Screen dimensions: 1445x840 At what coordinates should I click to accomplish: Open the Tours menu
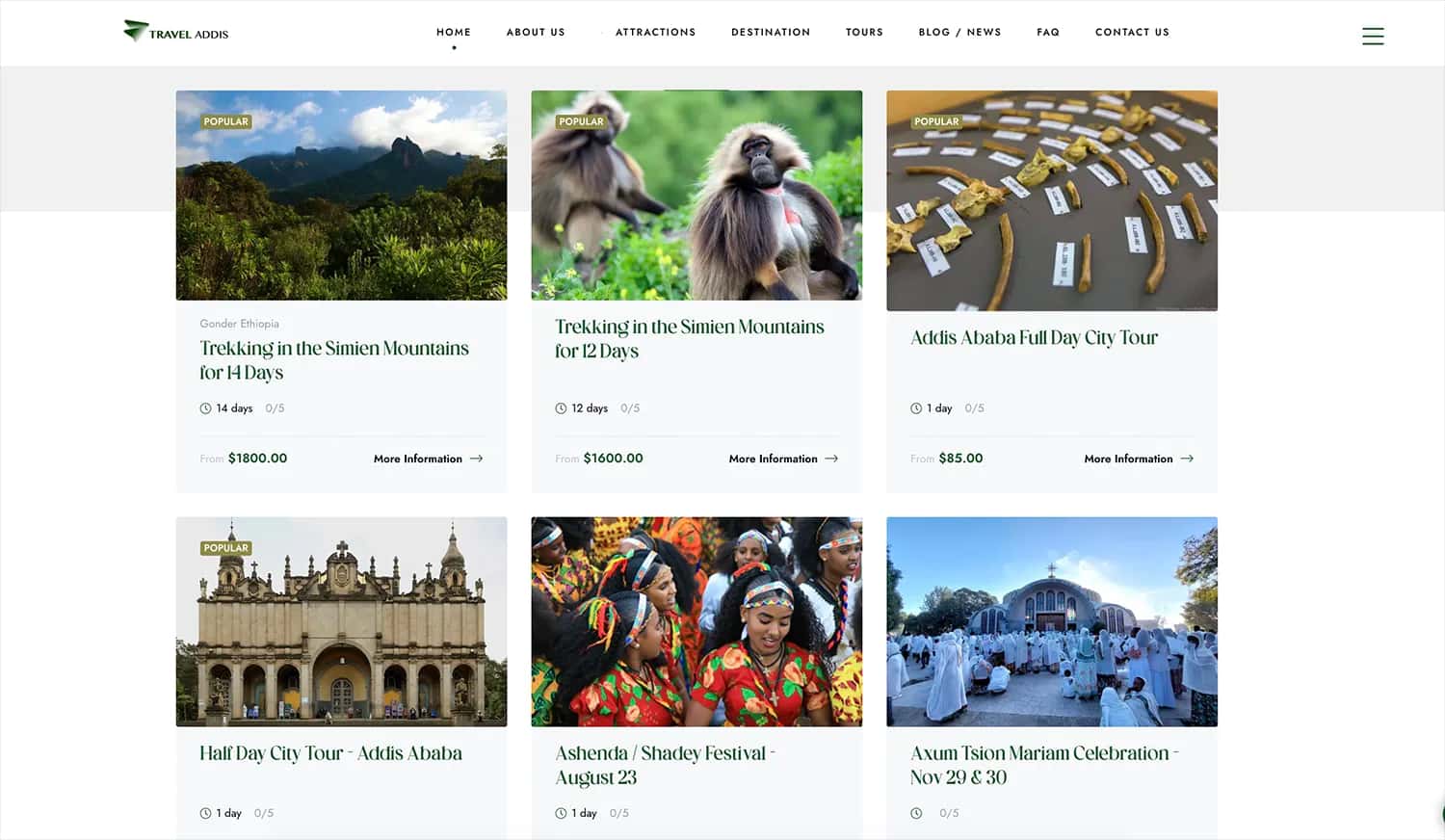pos(864,32)
